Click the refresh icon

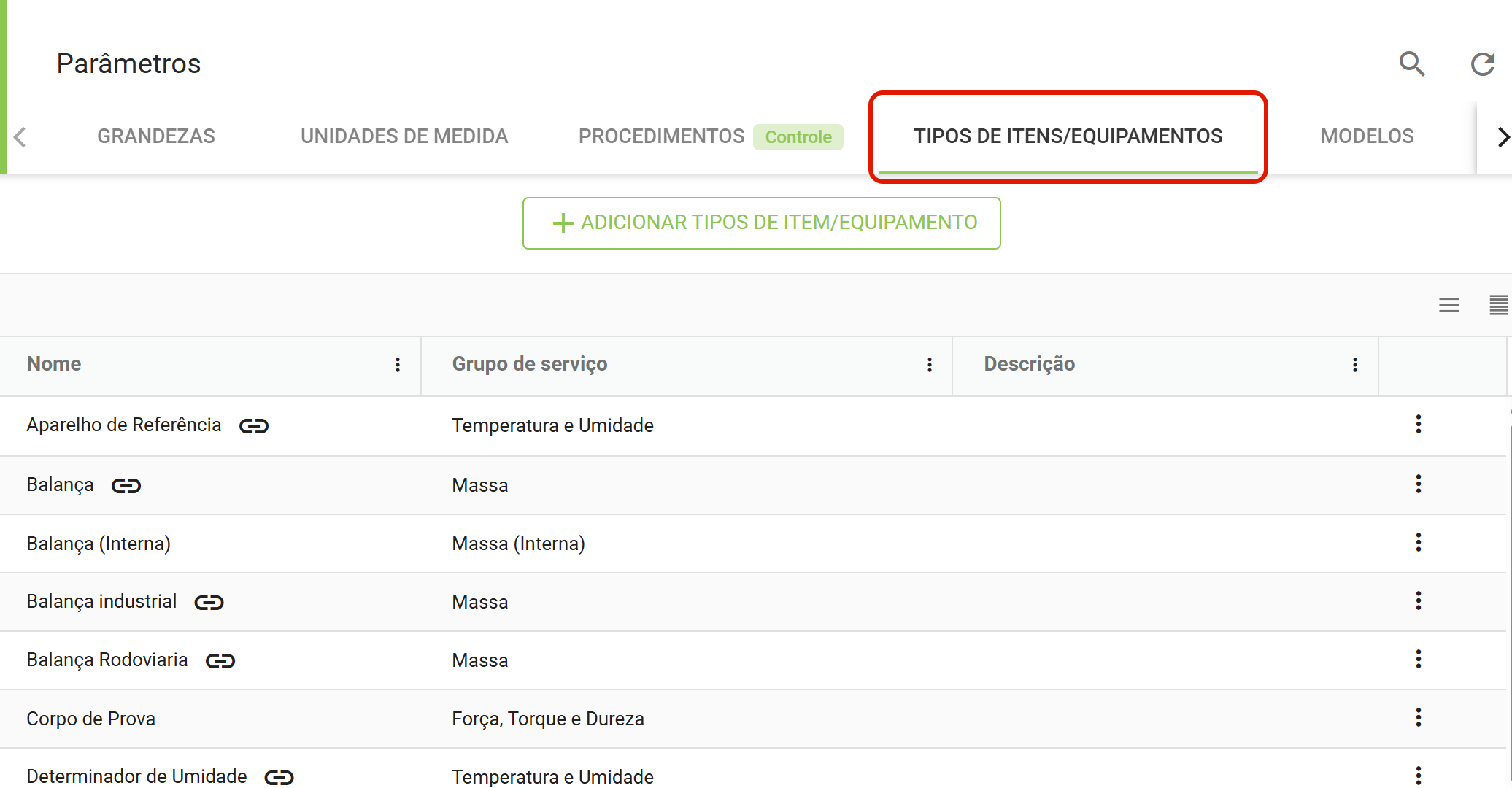click(1483, 64)
